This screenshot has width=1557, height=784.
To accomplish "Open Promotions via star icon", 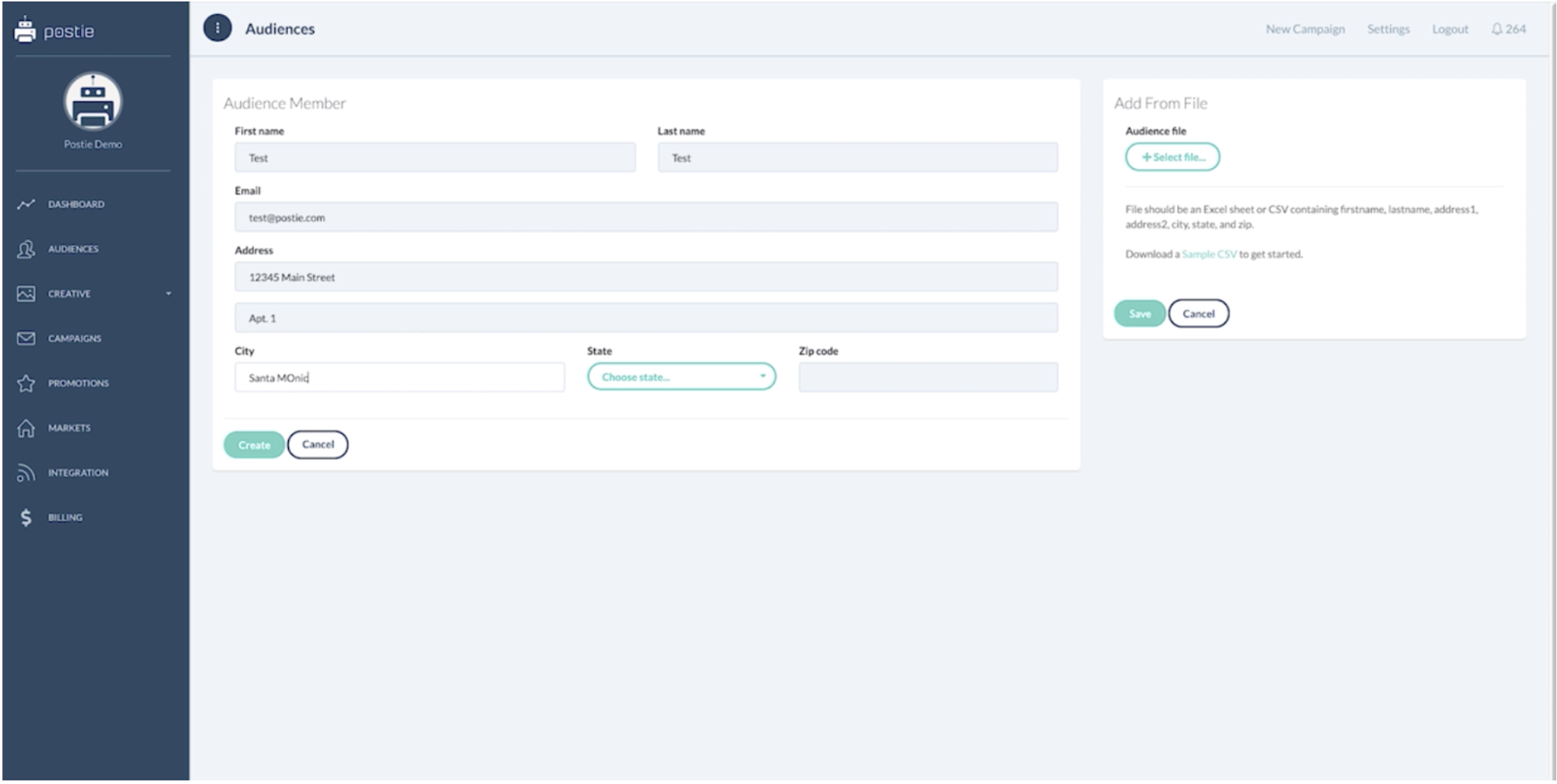I will pyautogui.click(x=26, y=383).
